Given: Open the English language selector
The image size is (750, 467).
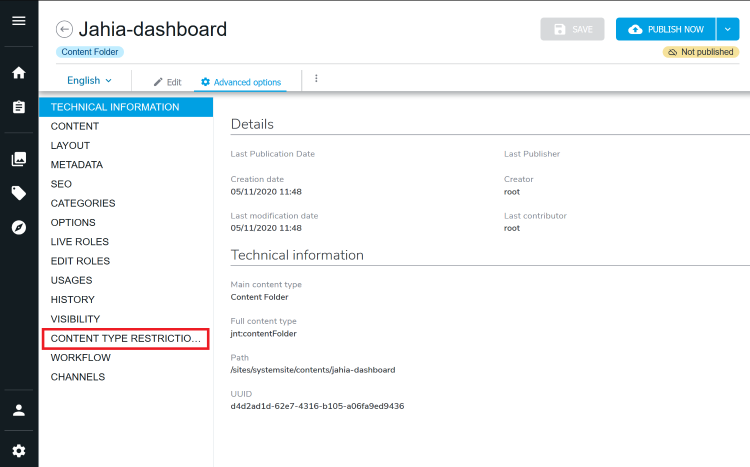Looking at the screenshot, I should coord(89,80).
